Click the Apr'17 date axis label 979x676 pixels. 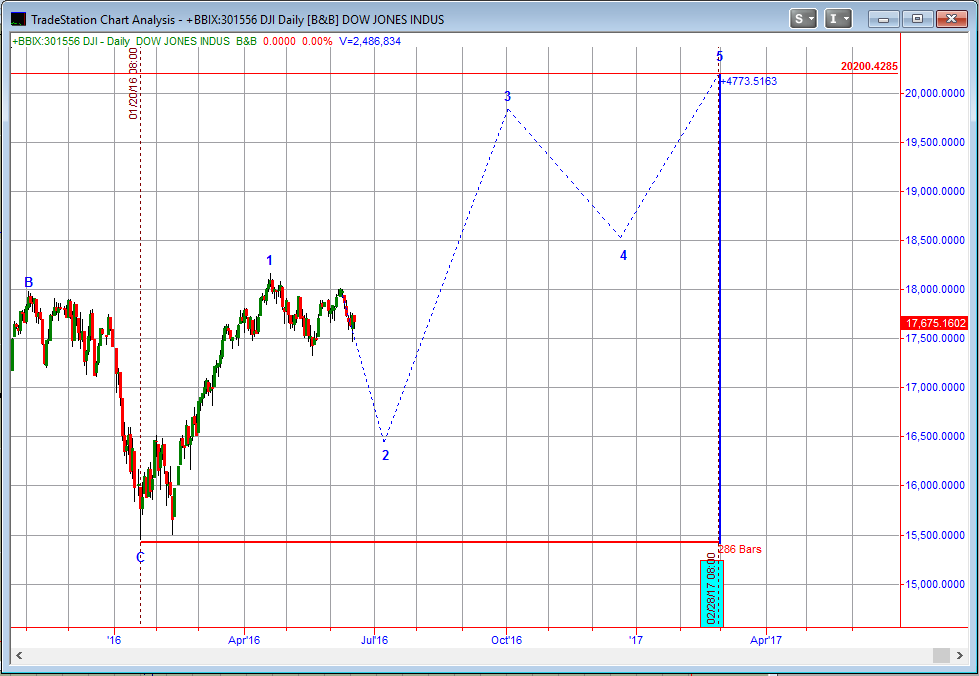[765, 640]
